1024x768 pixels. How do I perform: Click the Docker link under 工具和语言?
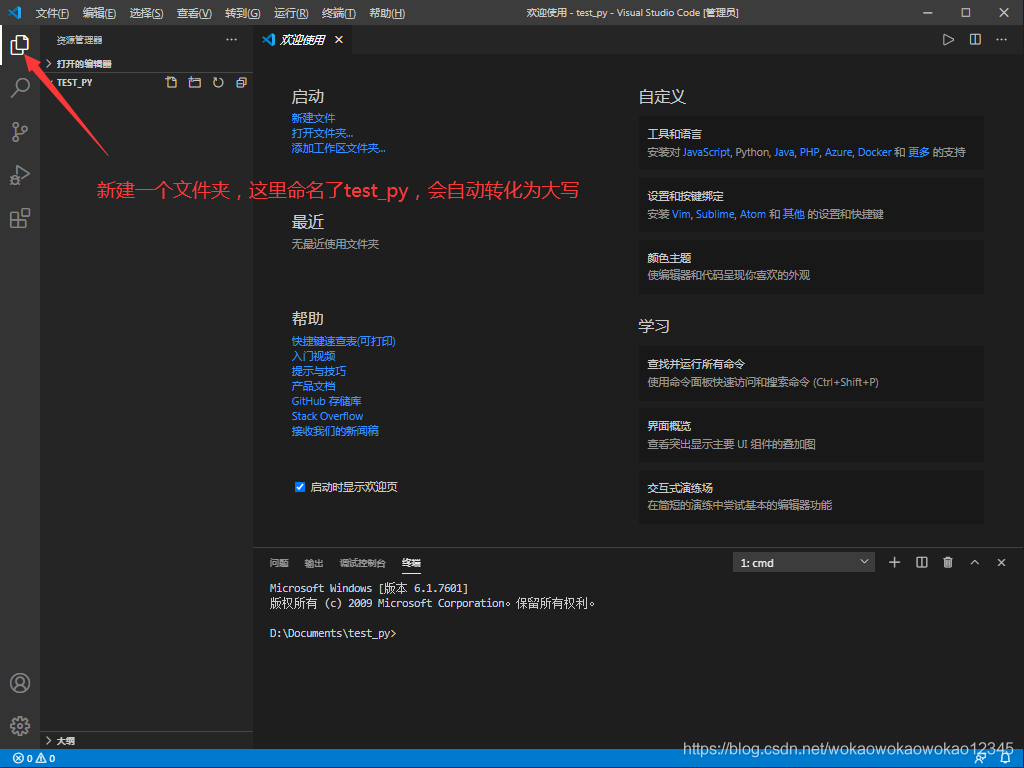pos(874,152)
